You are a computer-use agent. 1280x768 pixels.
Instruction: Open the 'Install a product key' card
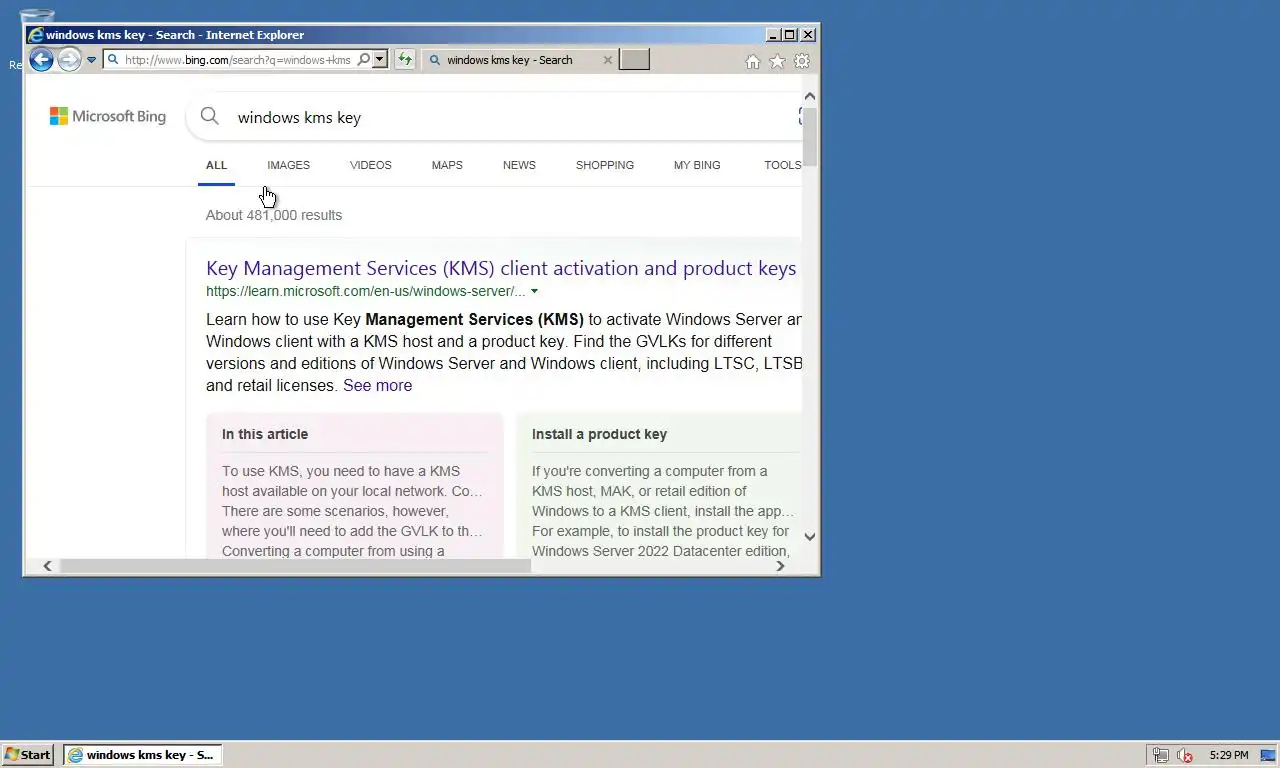[x=660, y=486]
